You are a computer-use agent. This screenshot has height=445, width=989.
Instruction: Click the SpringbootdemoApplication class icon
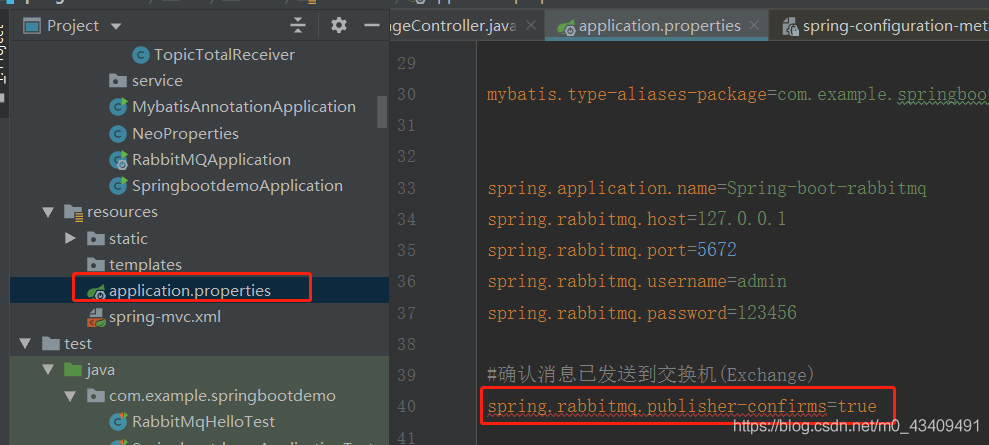[118, 186]
